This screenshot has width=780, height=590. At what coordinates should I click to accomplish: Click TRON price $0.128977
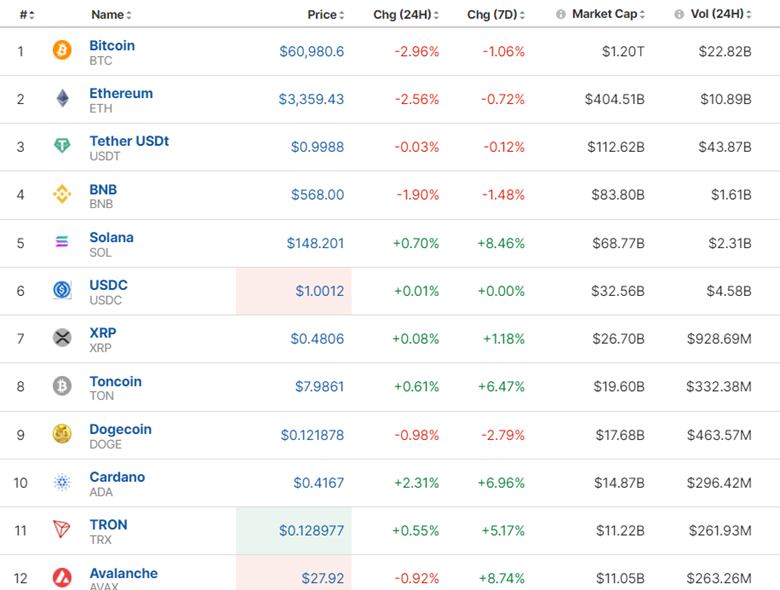click(311, 531)
